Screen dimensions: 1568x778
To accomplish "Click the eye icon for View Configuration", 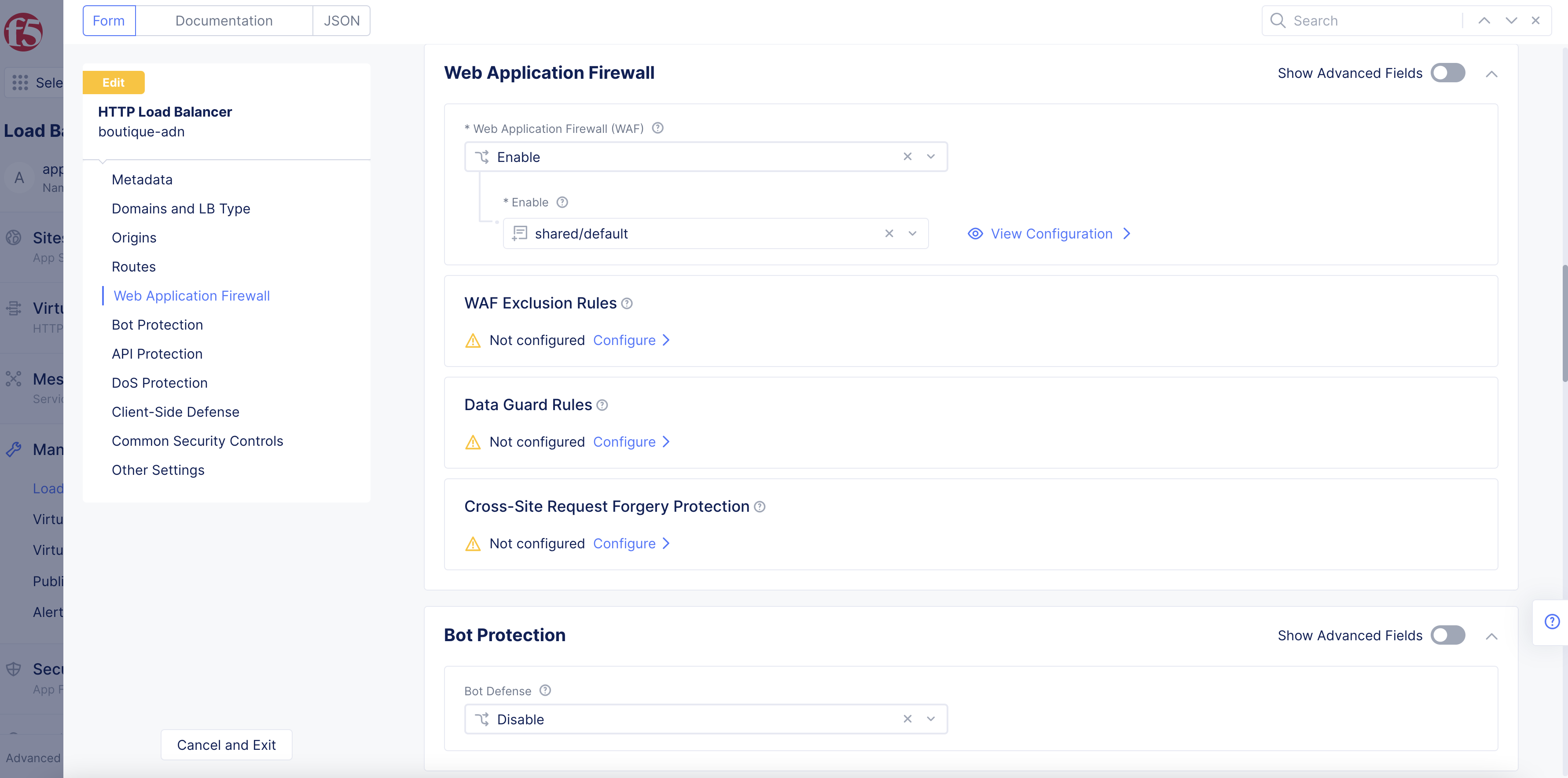I will (x=975, y=234).
